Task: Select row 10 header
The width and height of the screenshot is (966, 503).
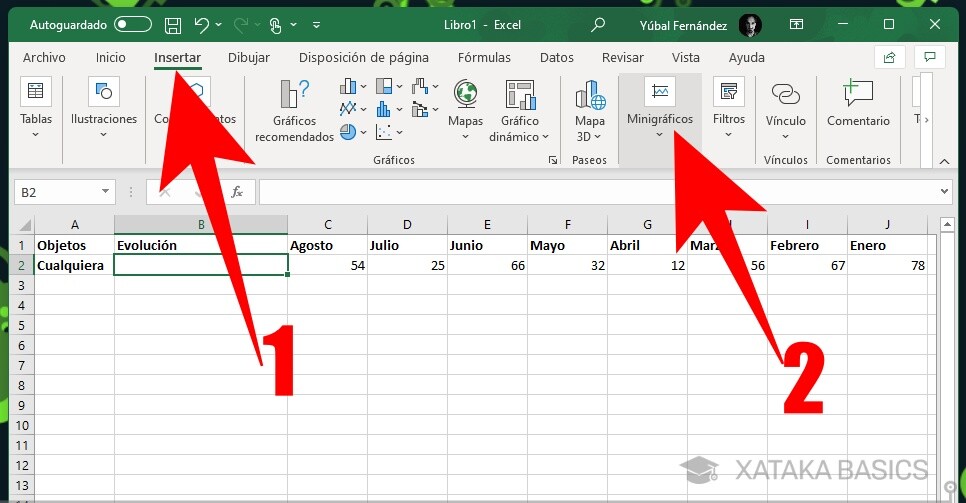Action: point(22,425)
